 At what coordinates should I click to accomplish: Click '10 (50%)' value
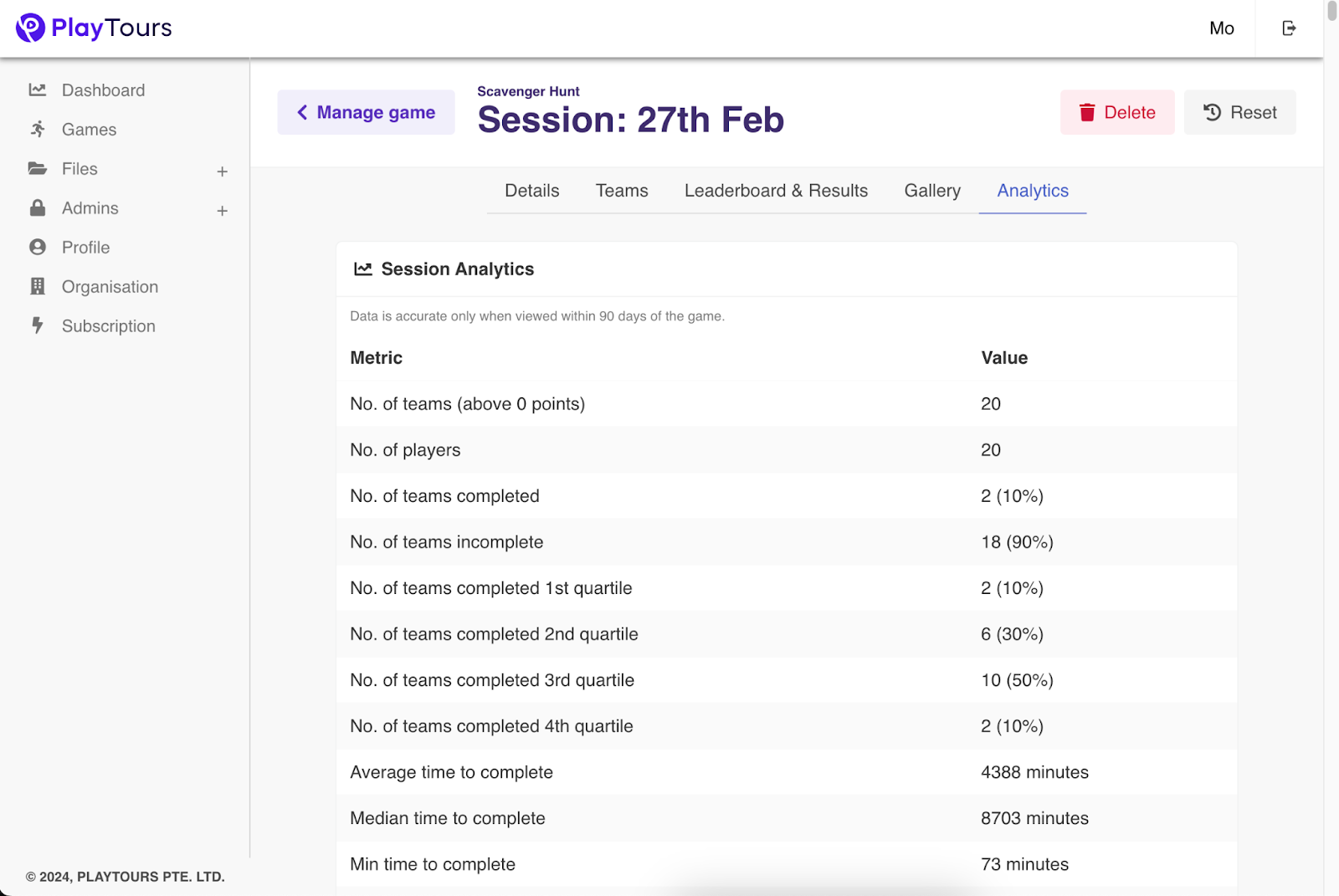click(1017, 680)
